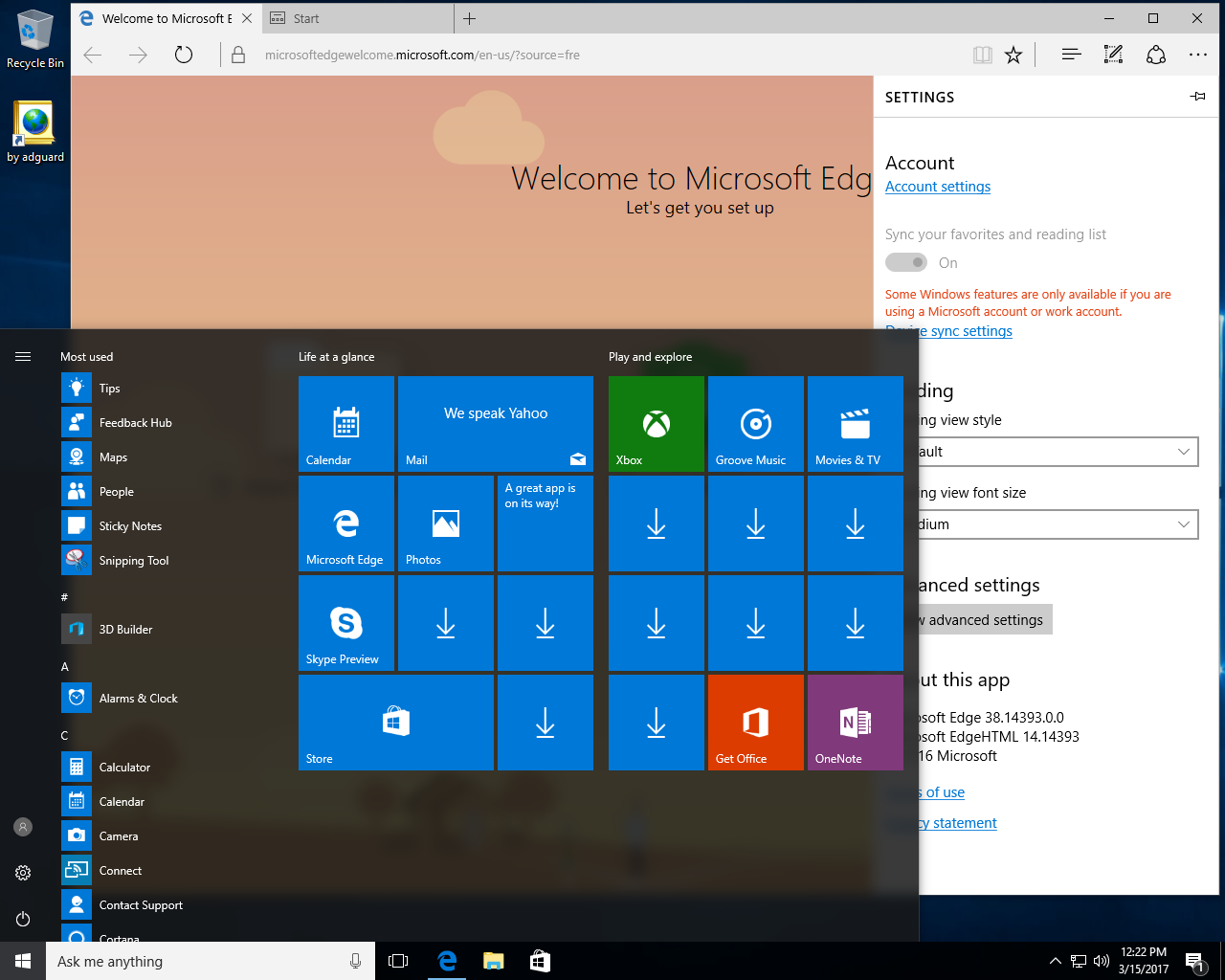Open the Store tile
The image size is (1225, 980).
396,723
